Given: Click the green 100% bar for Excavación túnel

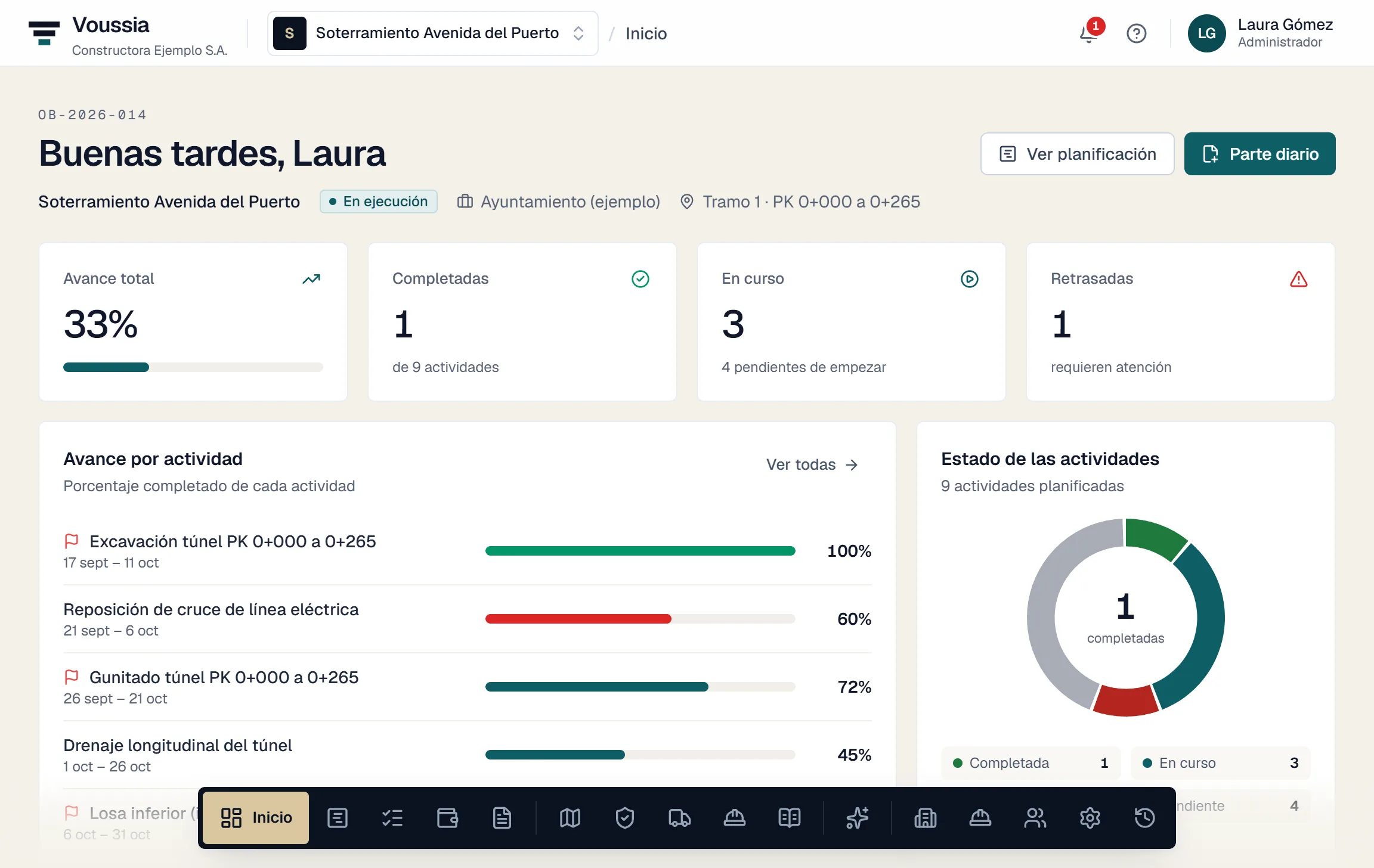Looking at the screenshot, I should (x=640, y=551).
